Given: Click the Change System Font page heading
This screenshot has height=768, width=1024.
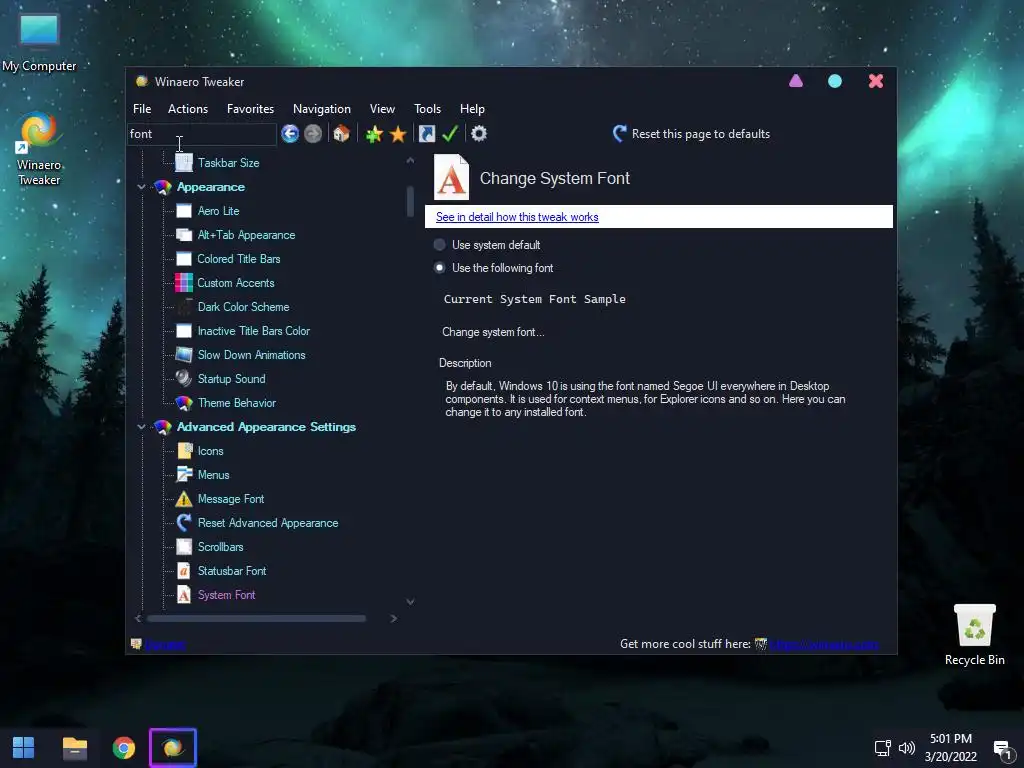Looking at the screenshot, I should point(554,178).
